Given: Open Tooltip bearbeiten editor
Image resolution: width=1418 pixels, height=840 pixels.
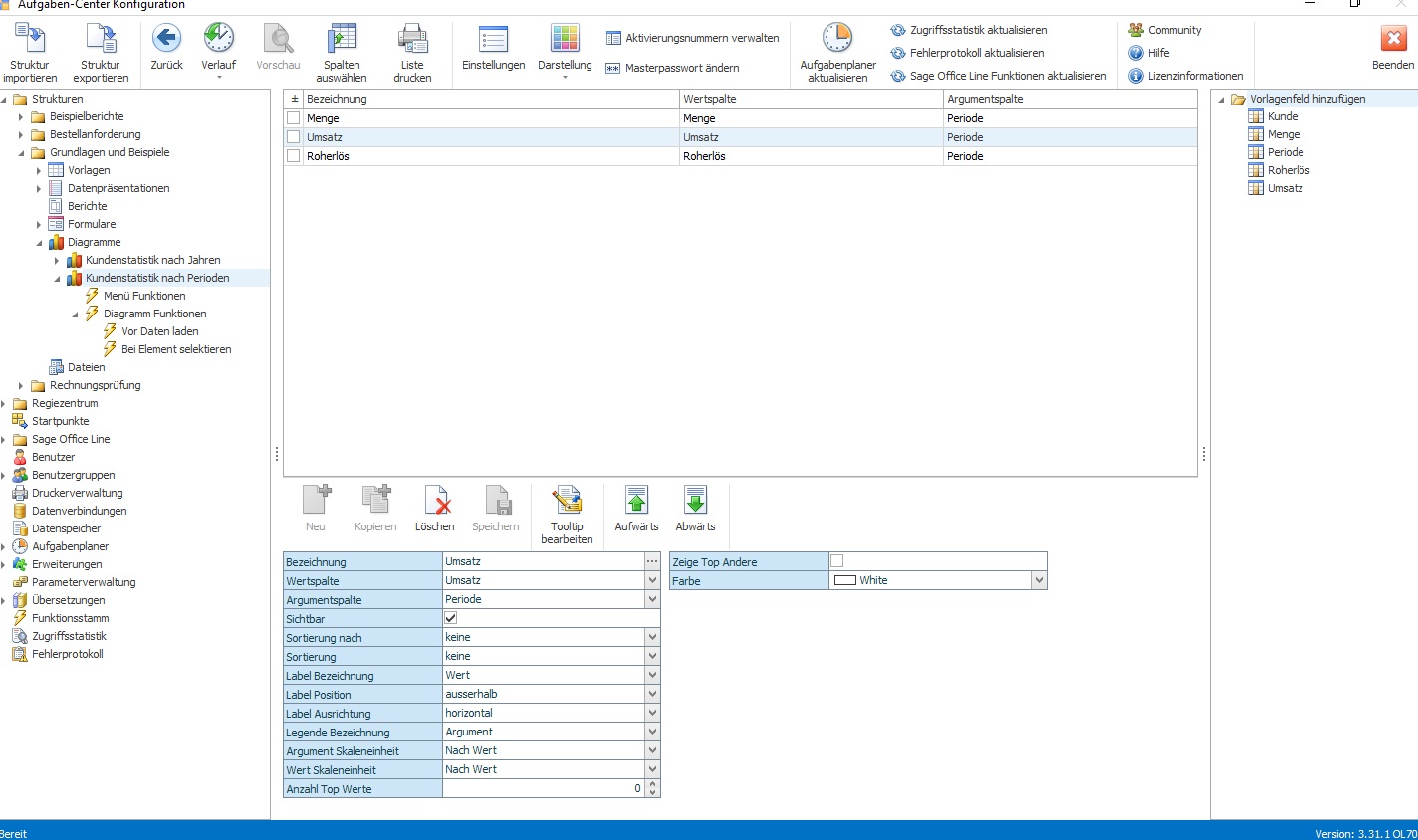Looking at the screenshot, I should click(567, 500).
